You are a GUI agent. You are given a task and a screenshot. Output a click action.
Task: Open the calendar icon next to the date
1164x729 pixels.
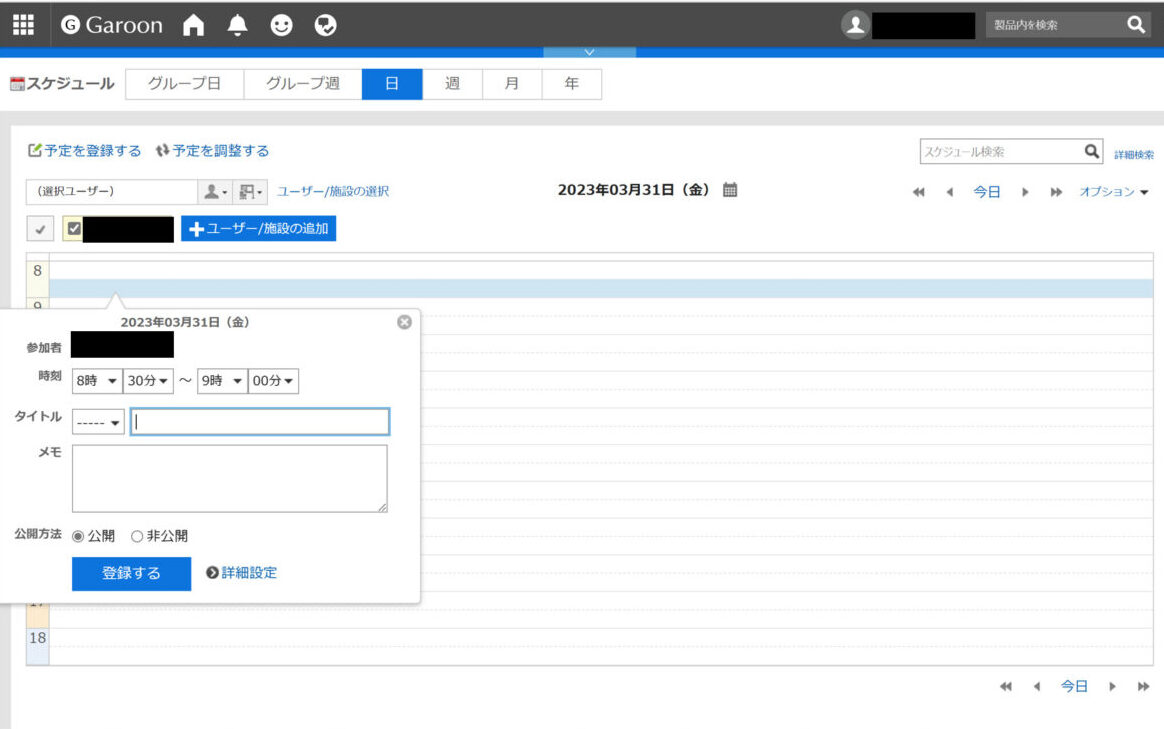click(729, 190)
